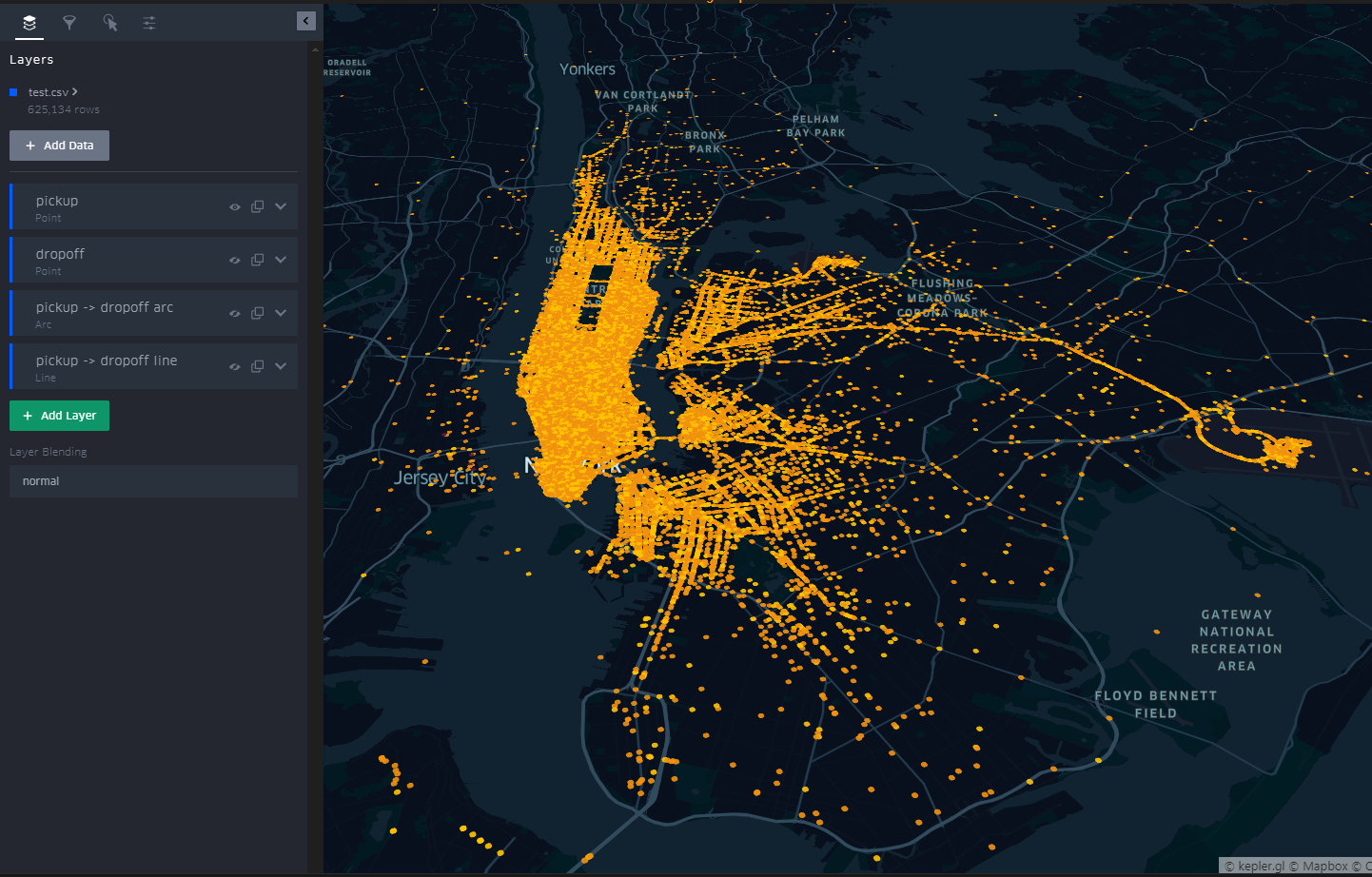The height and width of the screenshot is (877, 1372).
Task: Click the Add Layer button
Action: 59,416
